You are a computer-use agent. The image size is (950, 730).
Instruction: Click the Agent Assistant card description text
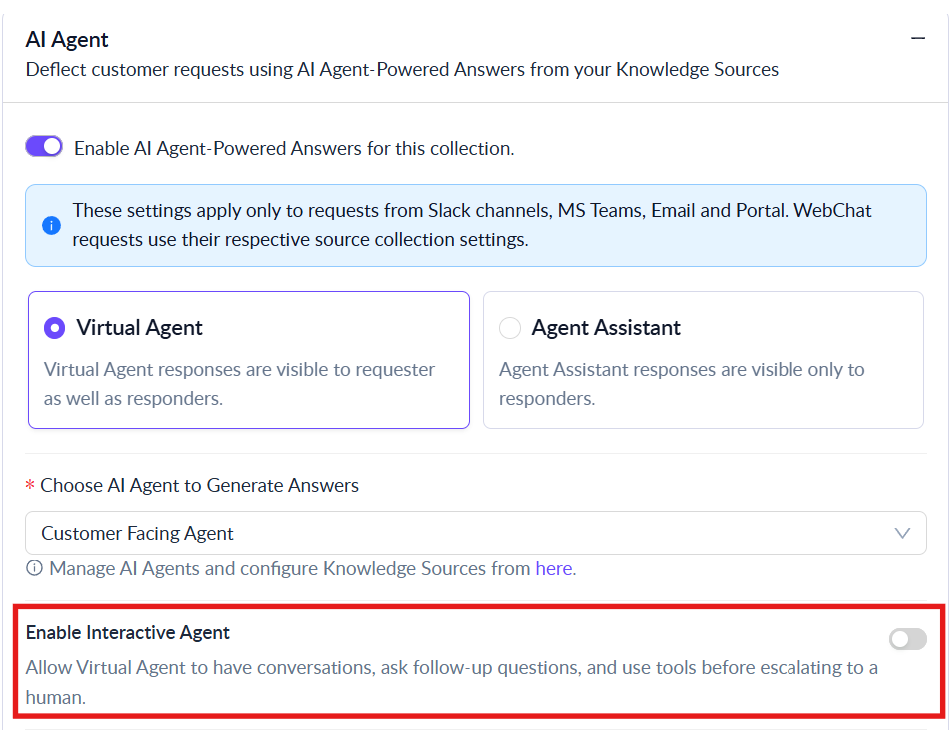(x=681, y=384)
